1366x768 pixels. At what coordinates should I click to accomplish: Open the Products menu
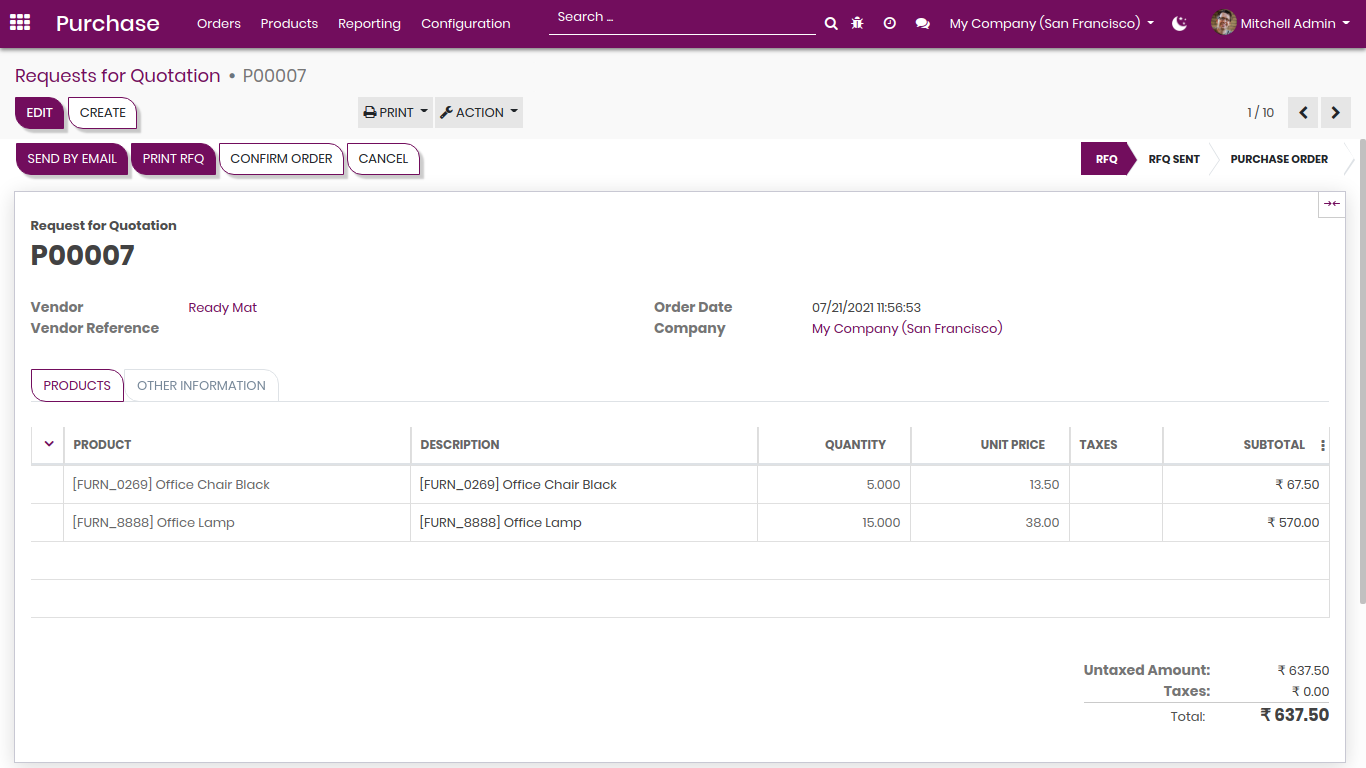(x=289, y=23)
